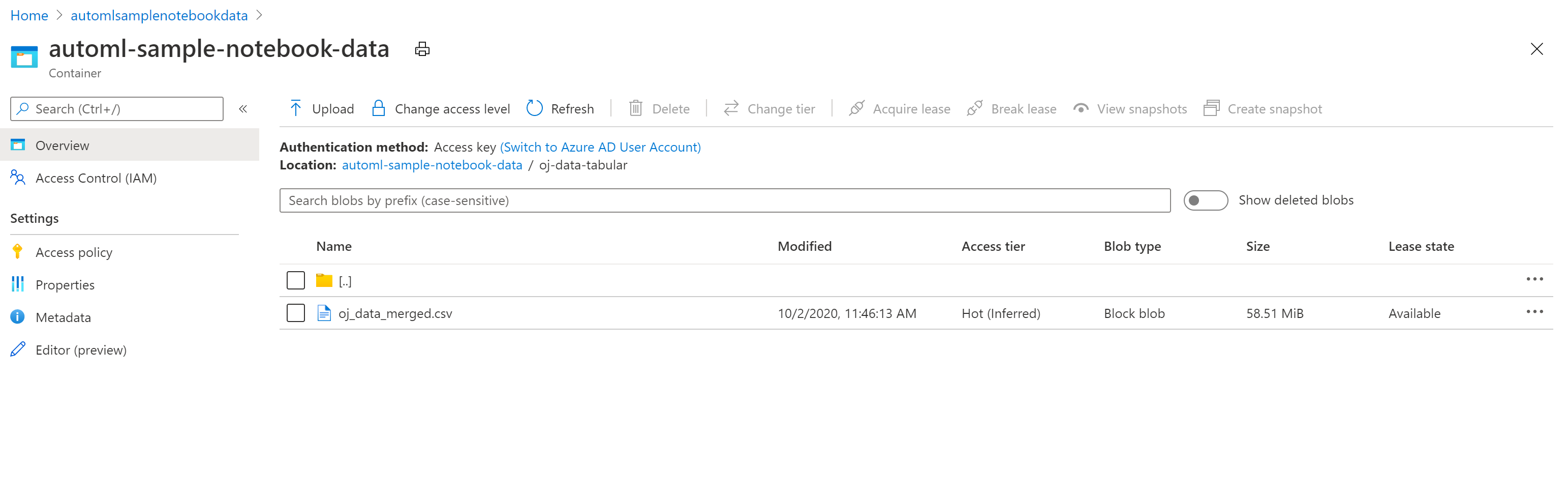Click the Refresh label
The width and height of the screenshot is (1568, 494).
572,109
